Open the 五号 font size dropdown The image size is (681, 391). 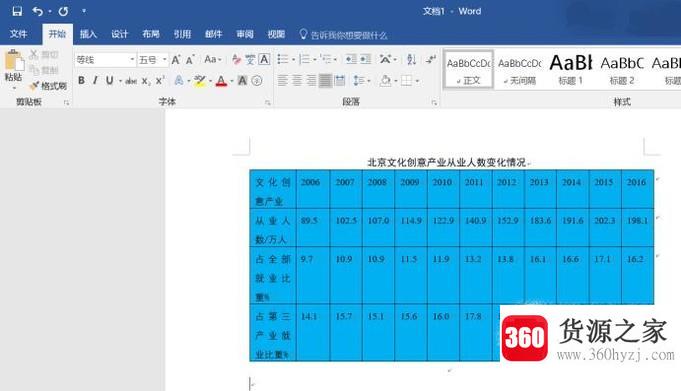[x=165, y=60]
